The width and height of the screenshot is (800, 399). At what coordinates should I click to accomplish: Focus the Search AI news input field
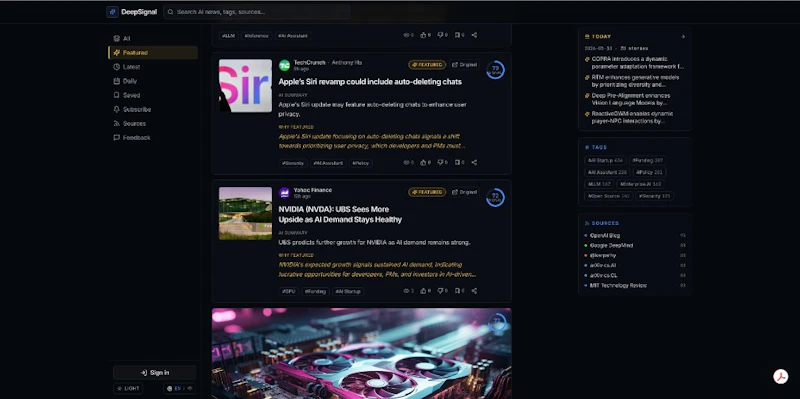point(257,12)
